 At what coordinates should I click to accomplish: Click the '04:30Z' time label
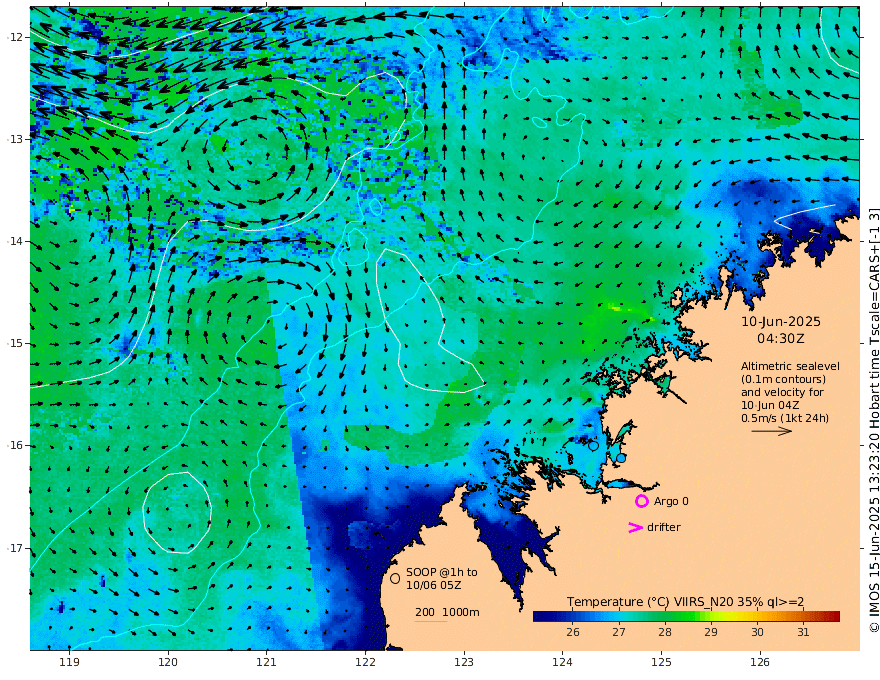click(781, 339)
